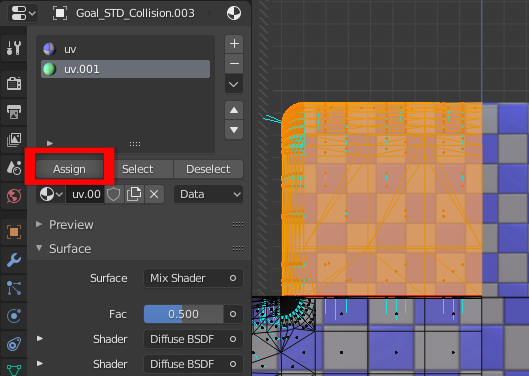Viewport: 529px width, 376px height.
Task: Open the Object Data mesh tab
Action: (14, 369)
